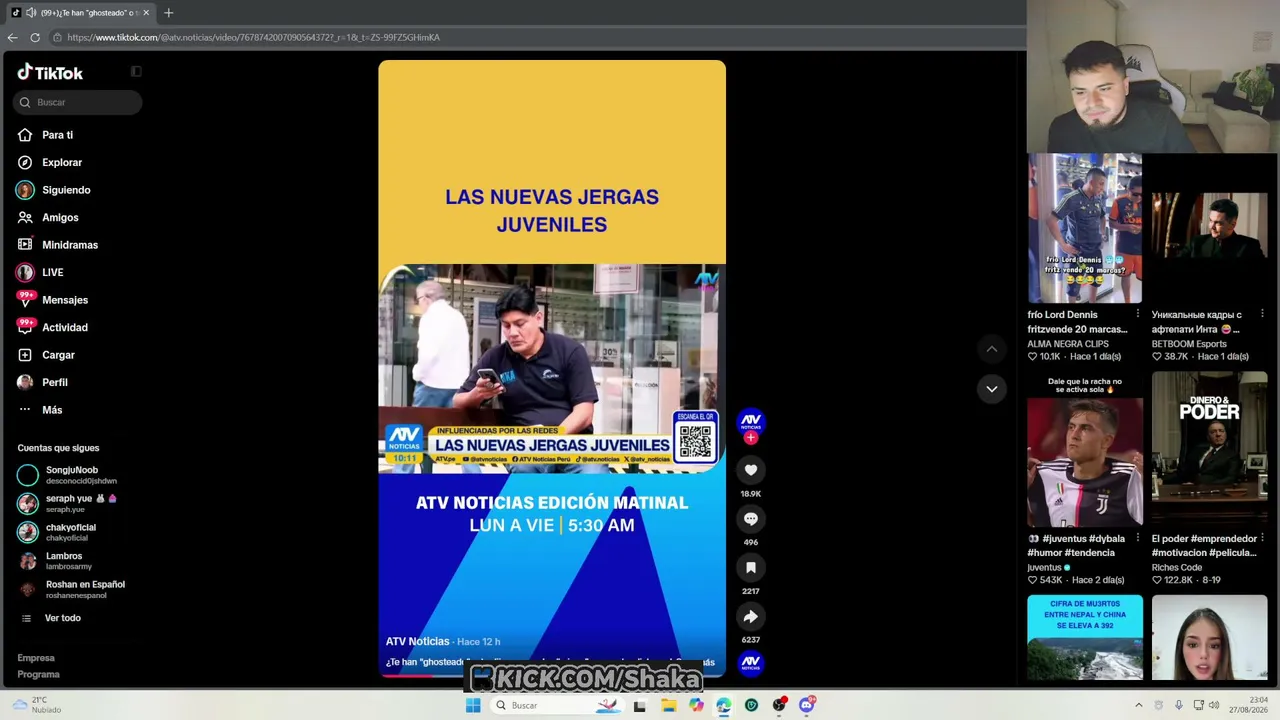Image resolution: width=1280 pixels, height=720 pixels.
Task: Open the Explorar page
Action: click(x=50, y=162)
